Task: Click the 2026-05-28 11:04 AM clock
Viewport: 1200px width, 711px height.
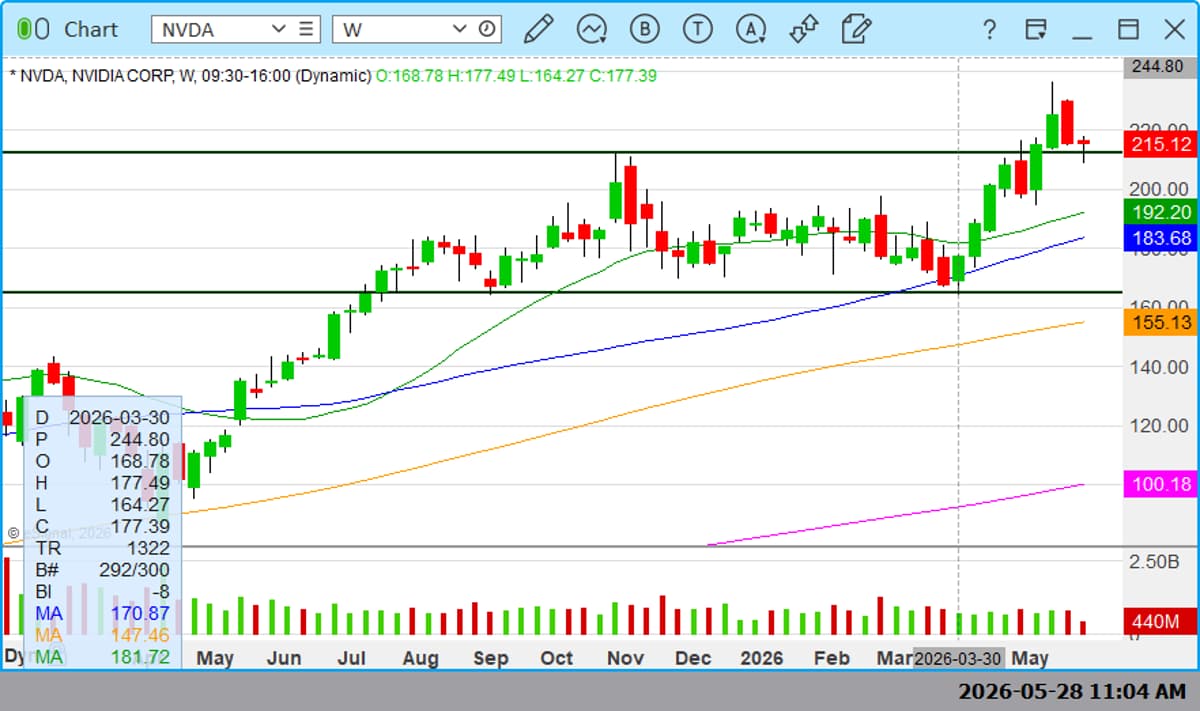Action: [1072, 691]
